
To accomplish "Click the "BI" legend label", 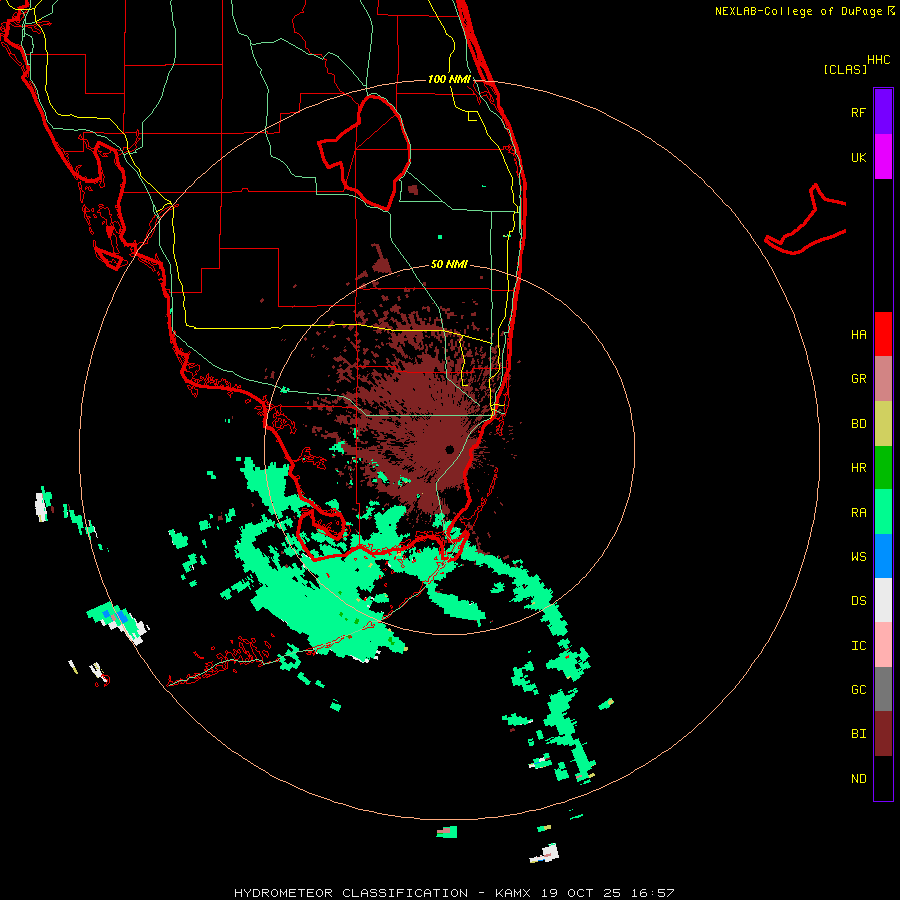I will tap(858, 734).
